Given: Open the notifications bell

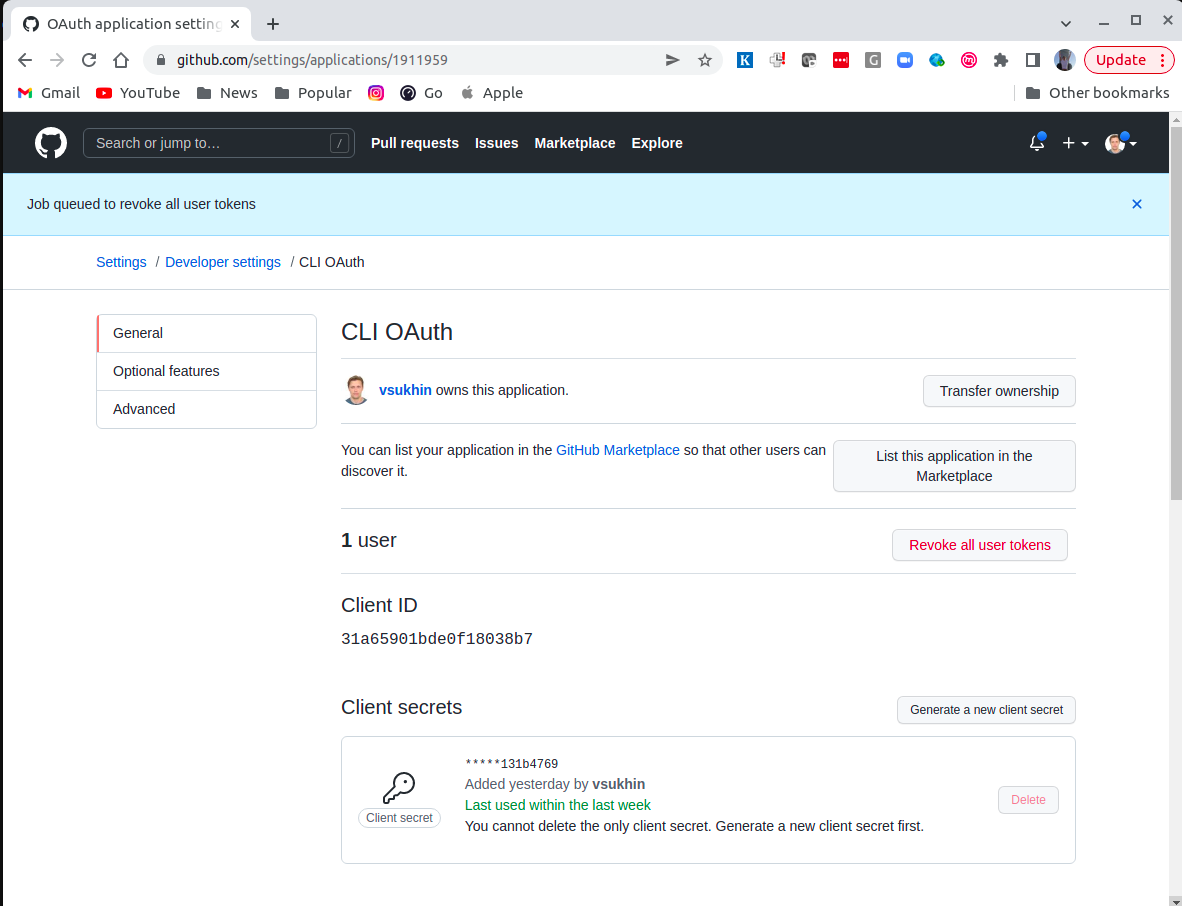Looking at the screenshot, I should point(1037,142).
